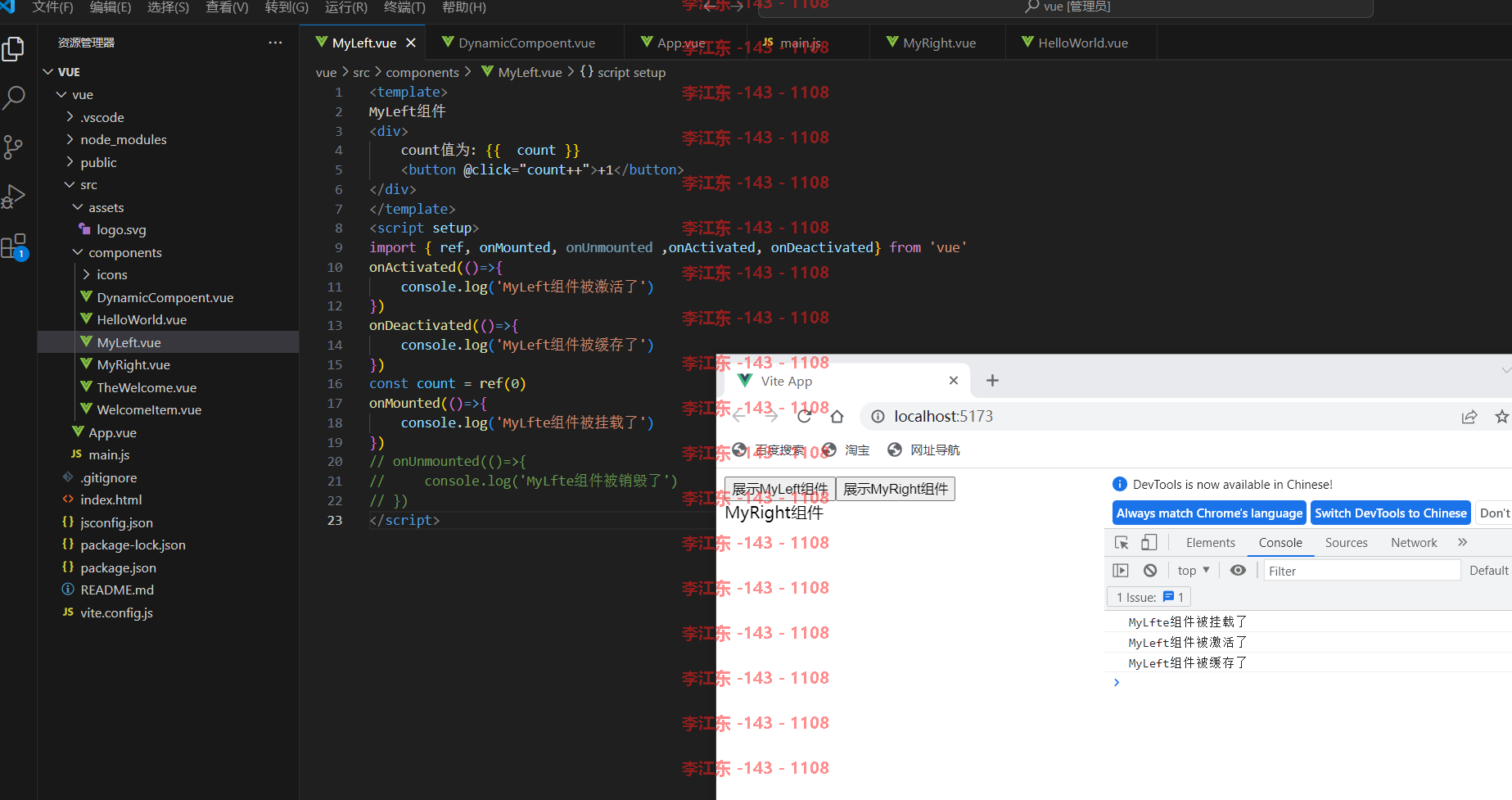Toggle DevTools device toolbar
The width and height of the screenshot is (1512, 800).
(1149, 543)
